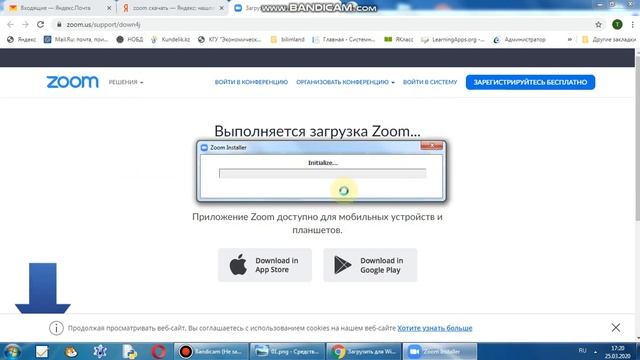Viewport: 640px width, 360px height.
Task: Switch to the Входящие Яндекс.Почта tab
Action: tap(56, 8)
